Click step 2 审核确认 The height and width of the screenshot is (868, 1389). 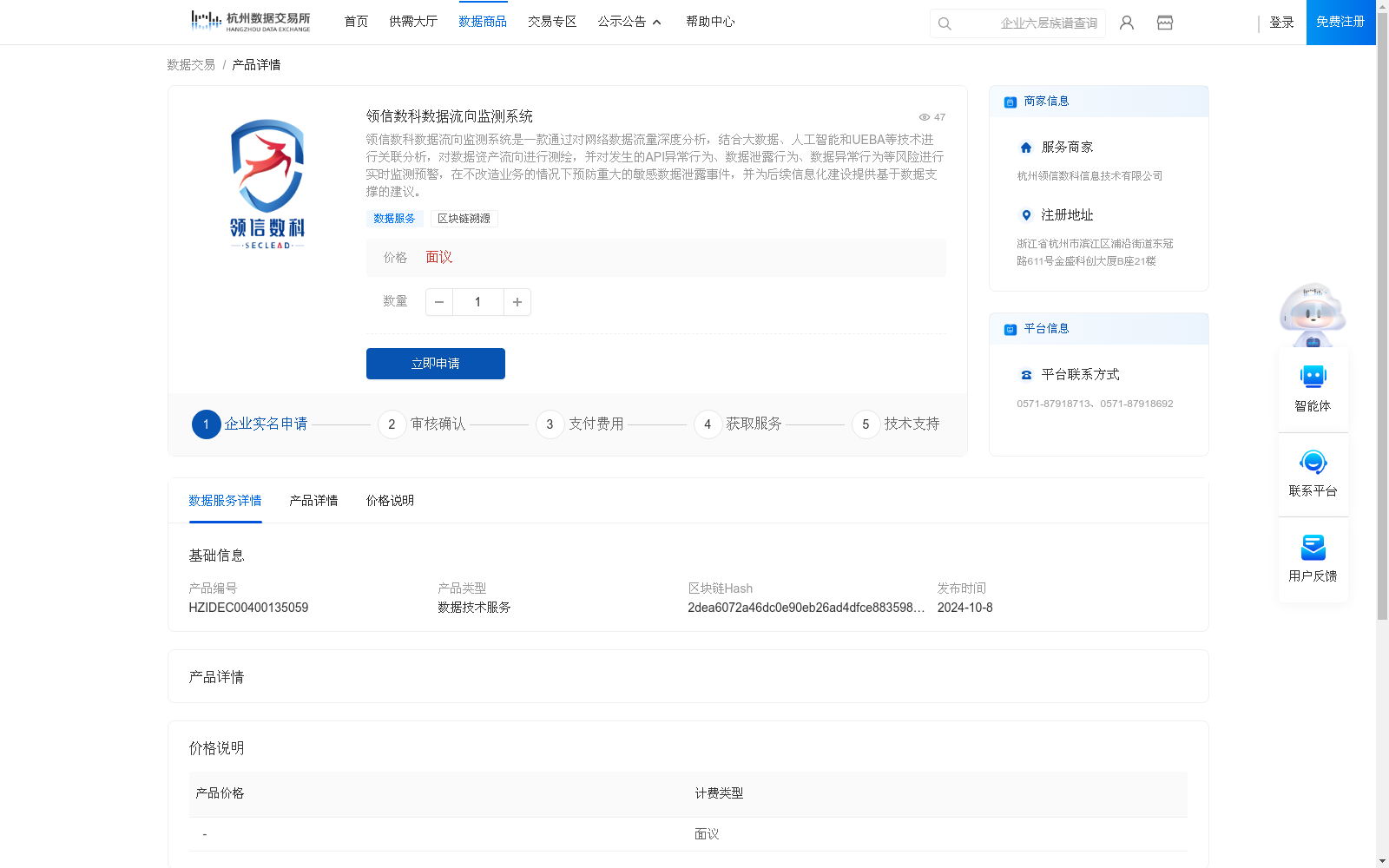422,424
